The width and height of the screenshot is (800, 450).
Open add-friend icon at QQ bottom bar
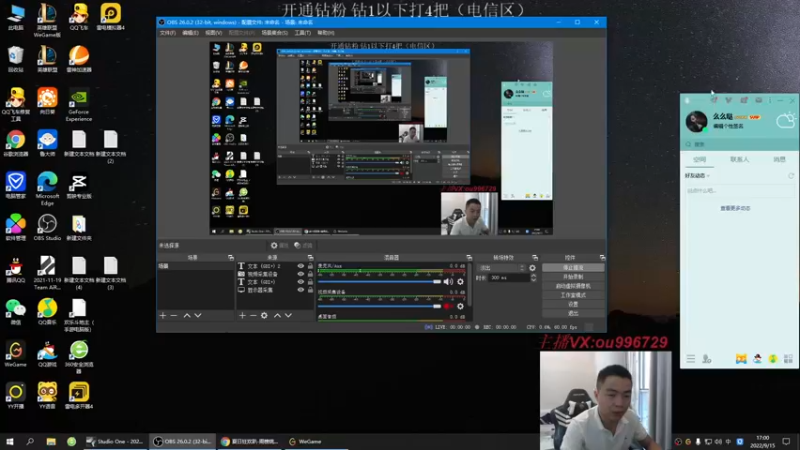pyautogui.click(x=707, y=359)
